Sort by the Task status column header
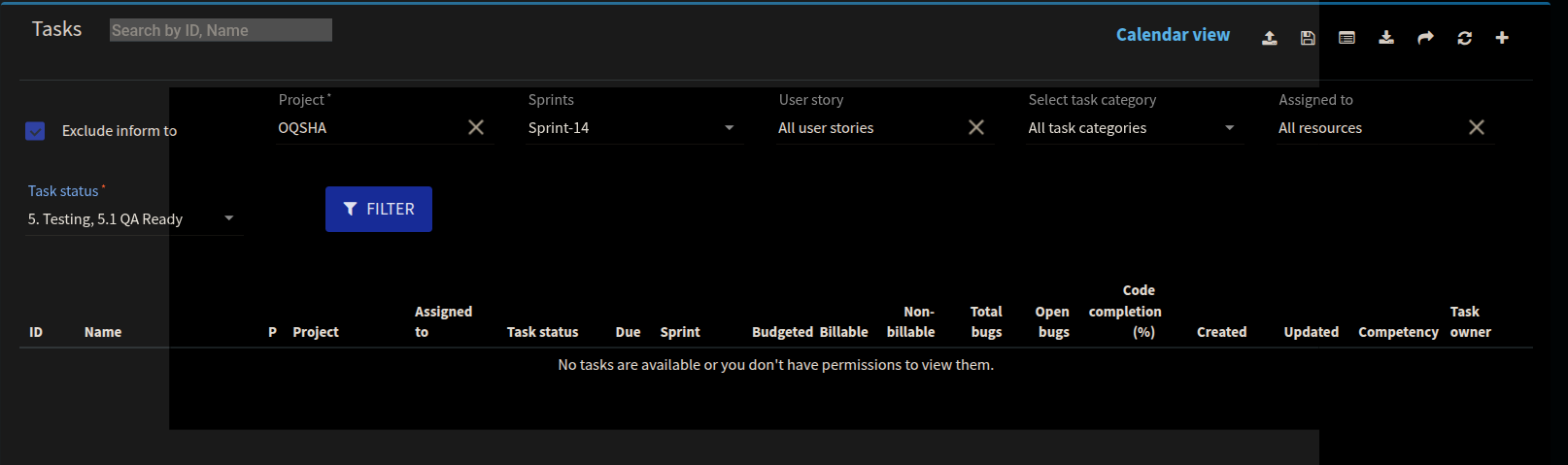This screenshot has width=1568, height=465. point(542,332)
